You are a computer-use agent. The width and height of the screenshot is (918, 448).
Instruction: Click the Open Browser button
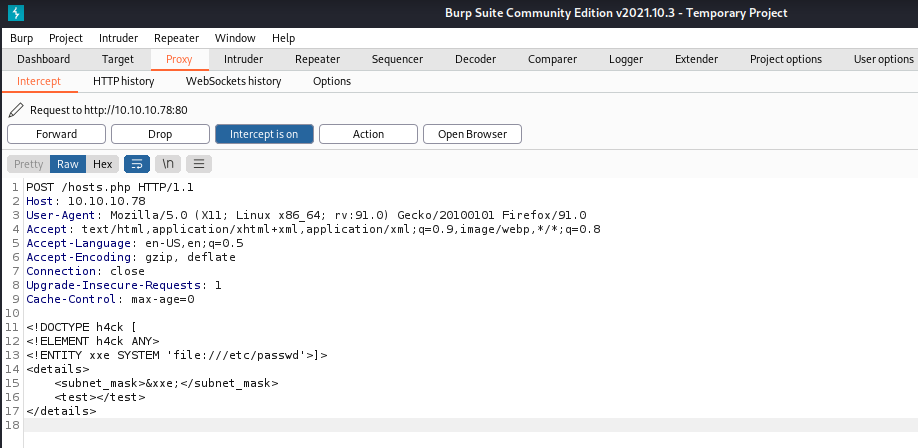pos(472,134)
